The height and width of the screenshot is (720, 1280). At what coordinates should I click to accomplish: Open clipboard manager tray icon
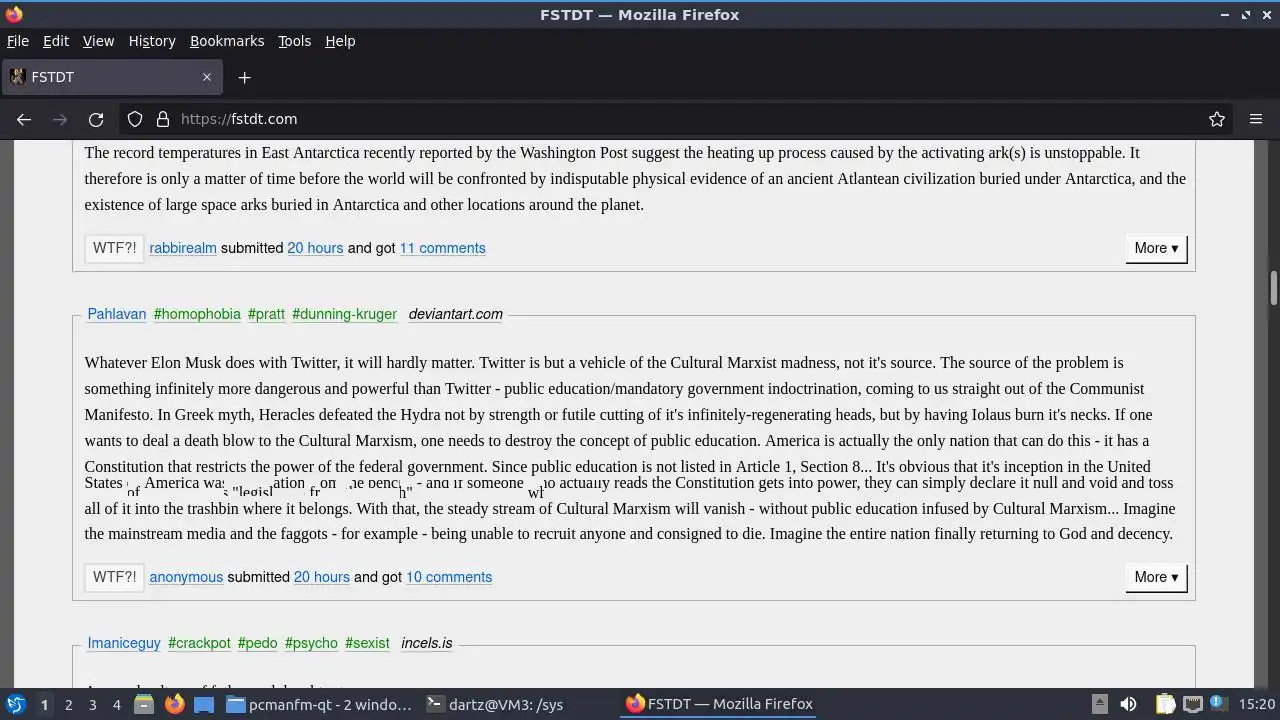click(x=1165, y=704)
